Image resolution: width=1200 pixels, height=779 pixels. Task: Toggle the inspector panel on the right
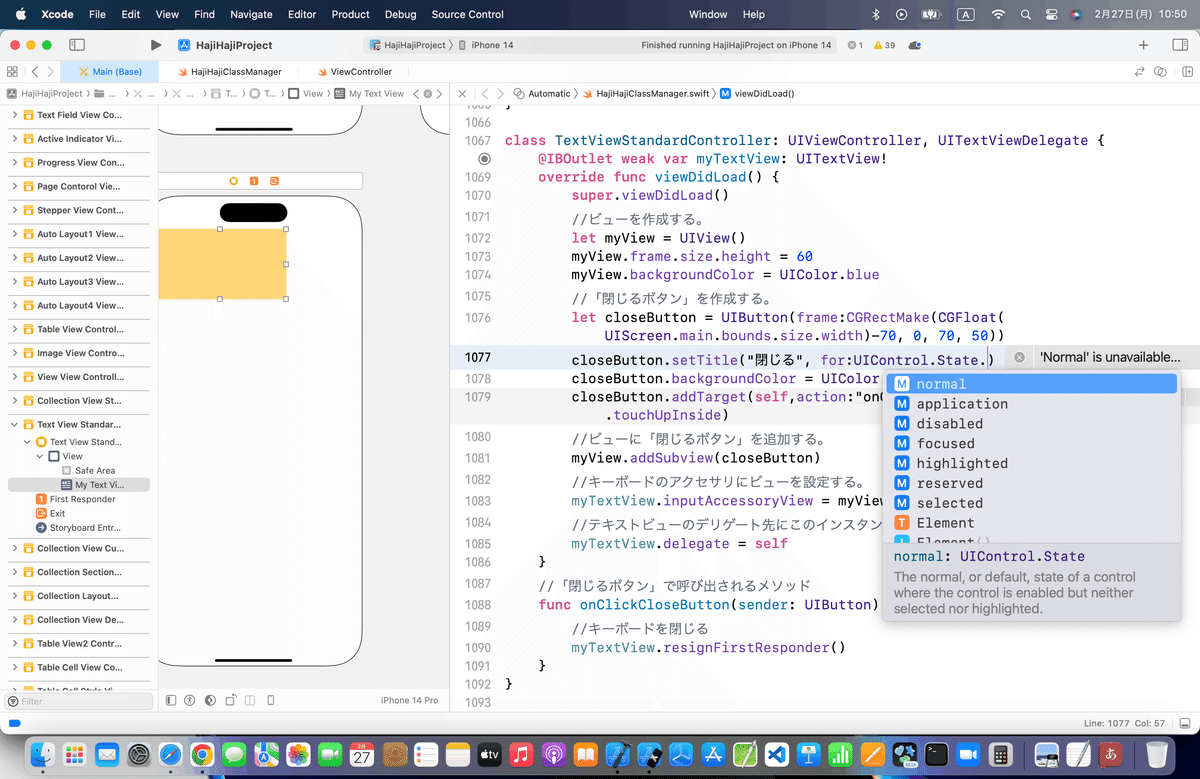(x=1179, y=45)
